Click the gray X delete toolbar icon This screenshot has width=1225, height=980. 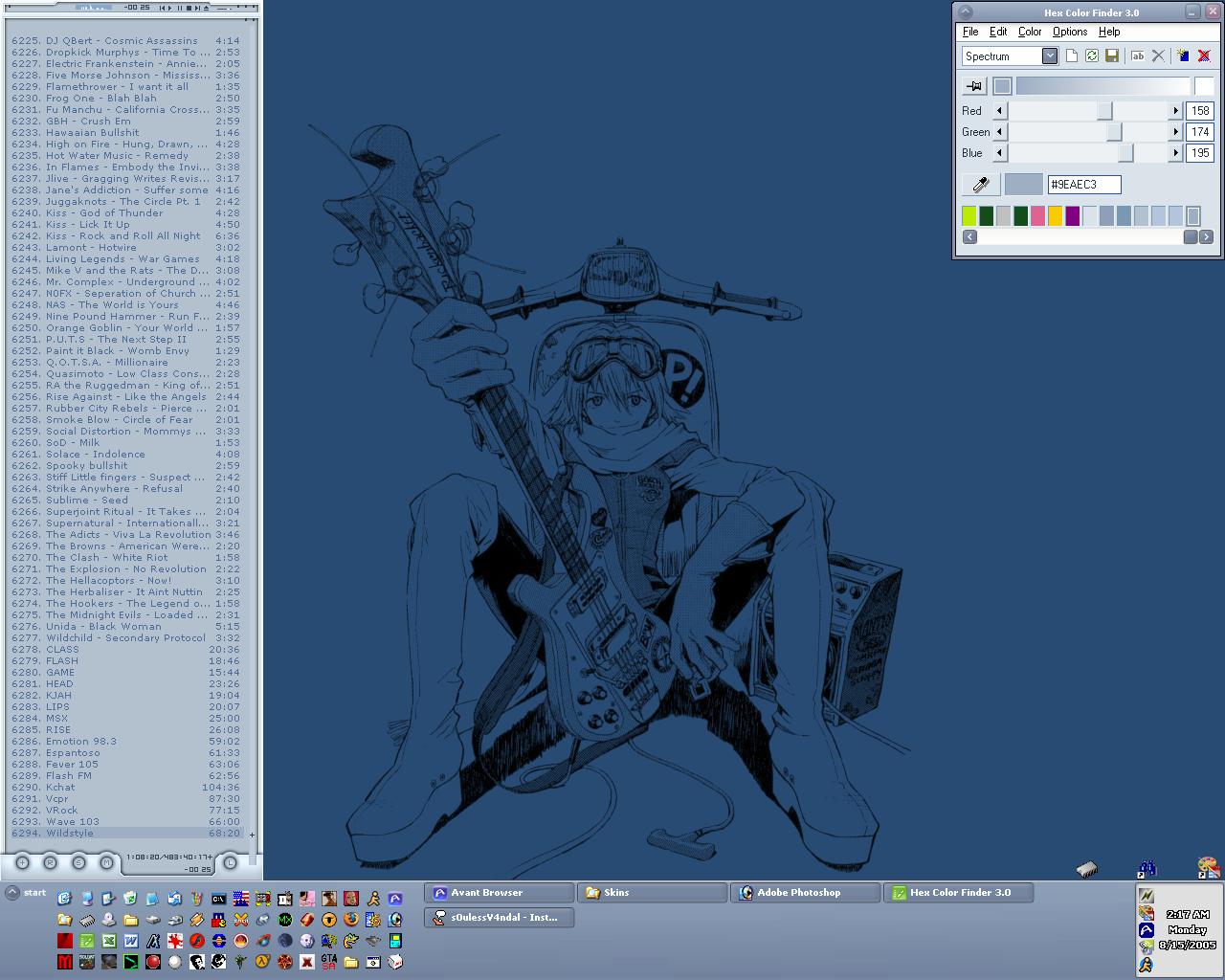[x=1158, y=56]
